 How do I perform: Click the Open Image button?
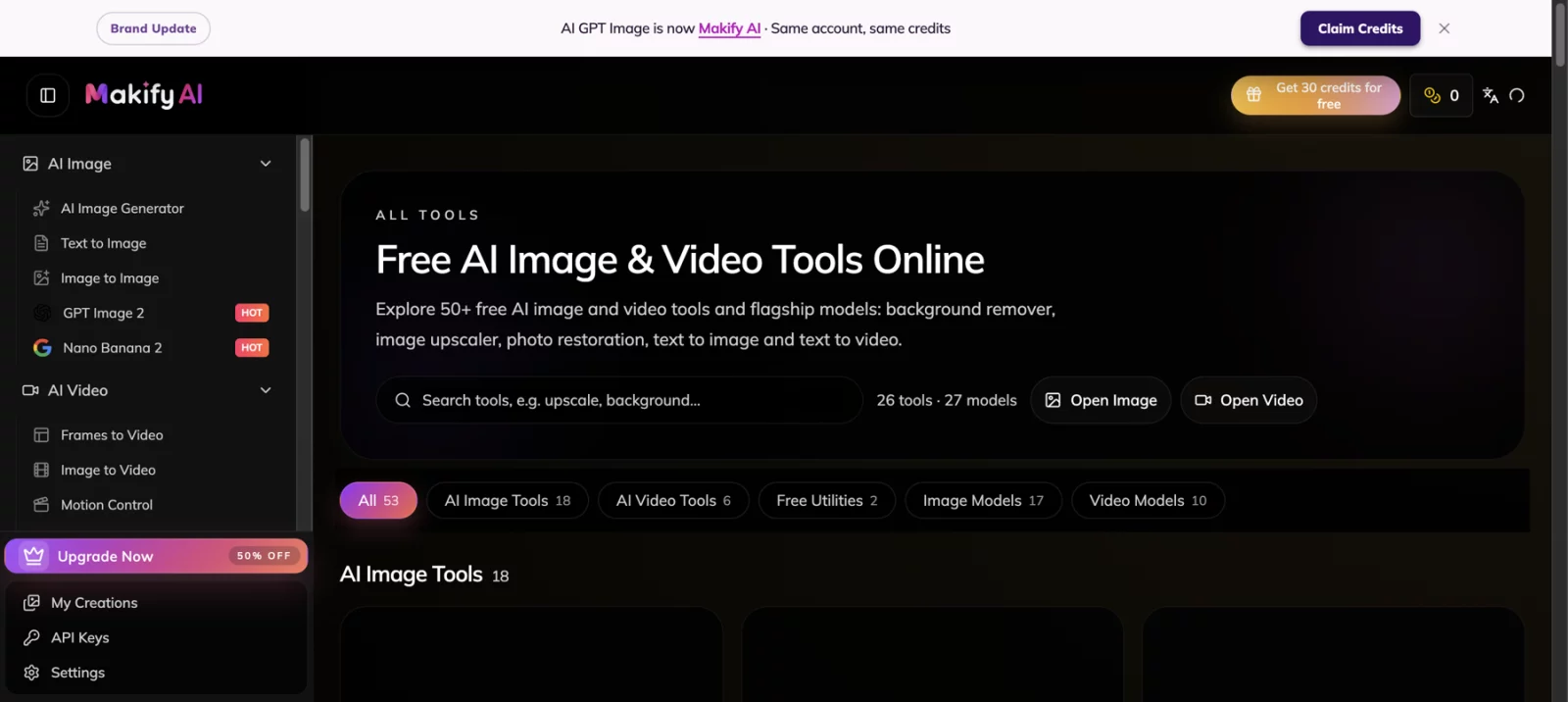(x=1101, y=400)
